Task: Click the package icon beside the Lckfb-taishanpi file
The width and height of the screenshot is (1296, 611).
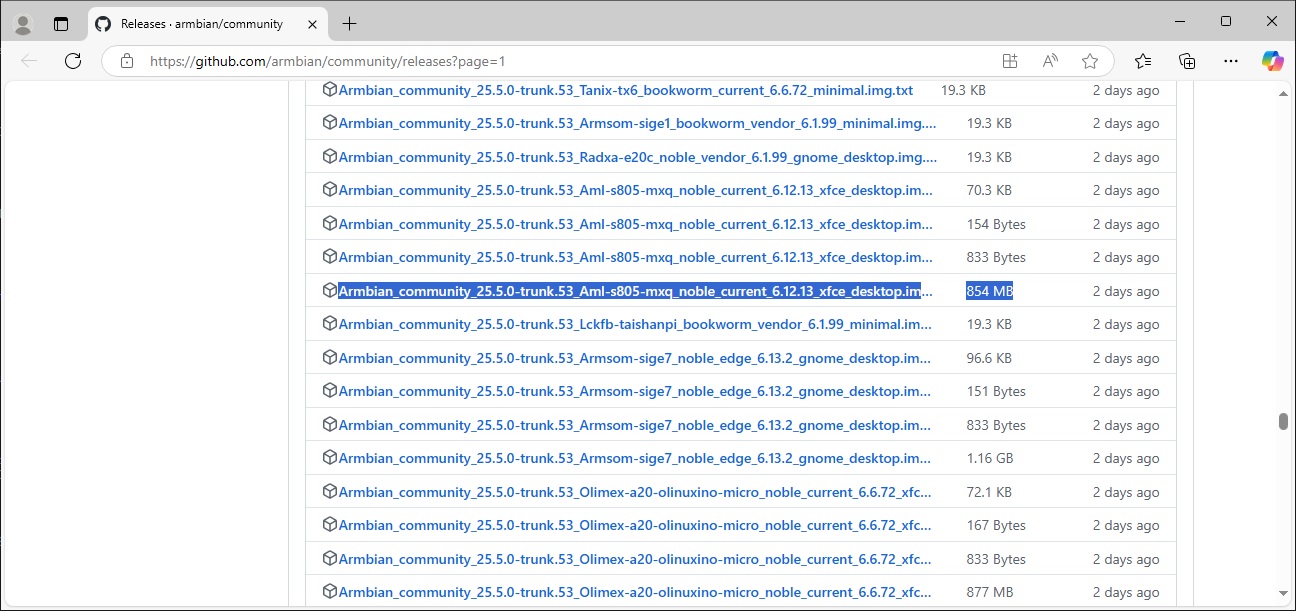Action: pos(330,324)
